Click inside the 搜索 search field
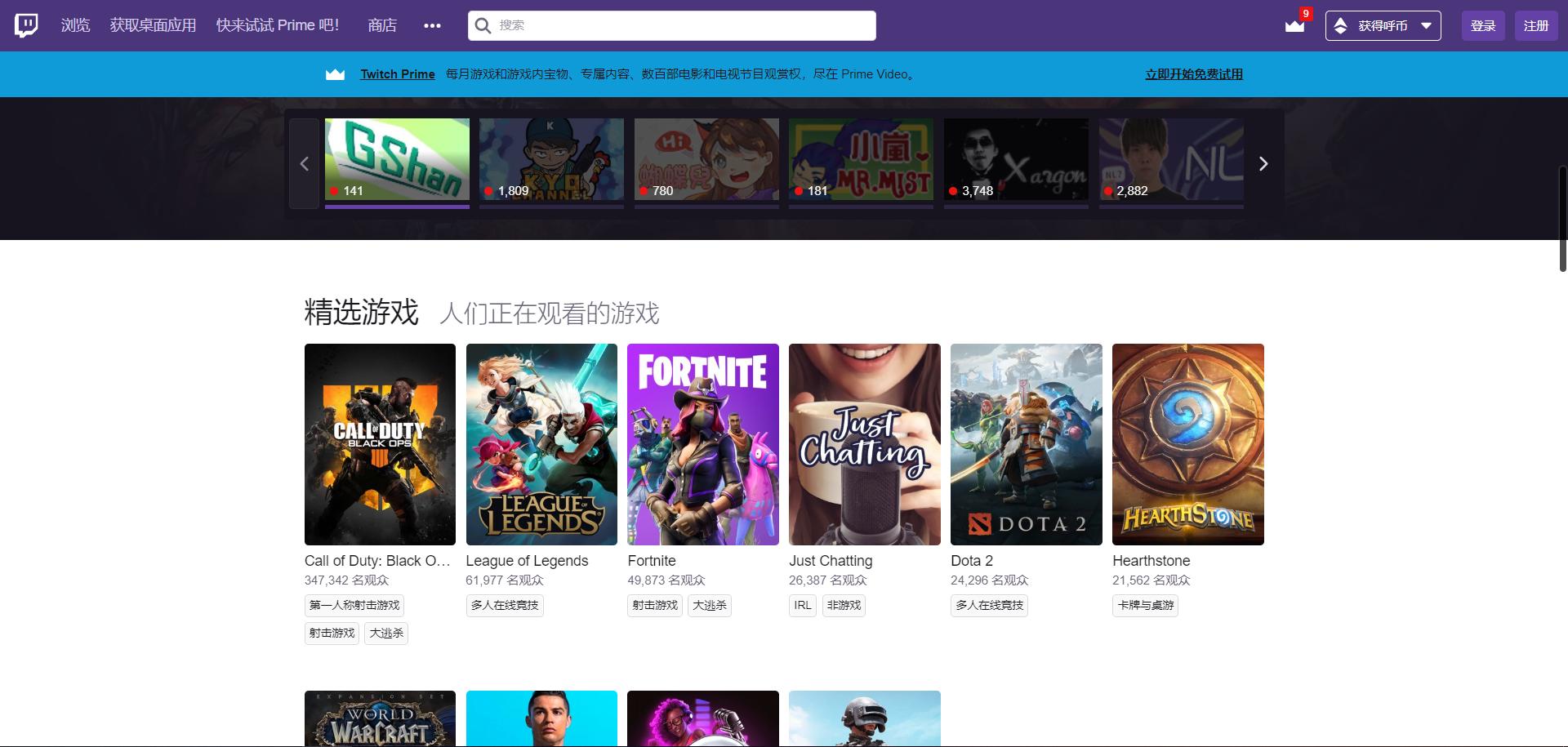 (x=670, y=25)
